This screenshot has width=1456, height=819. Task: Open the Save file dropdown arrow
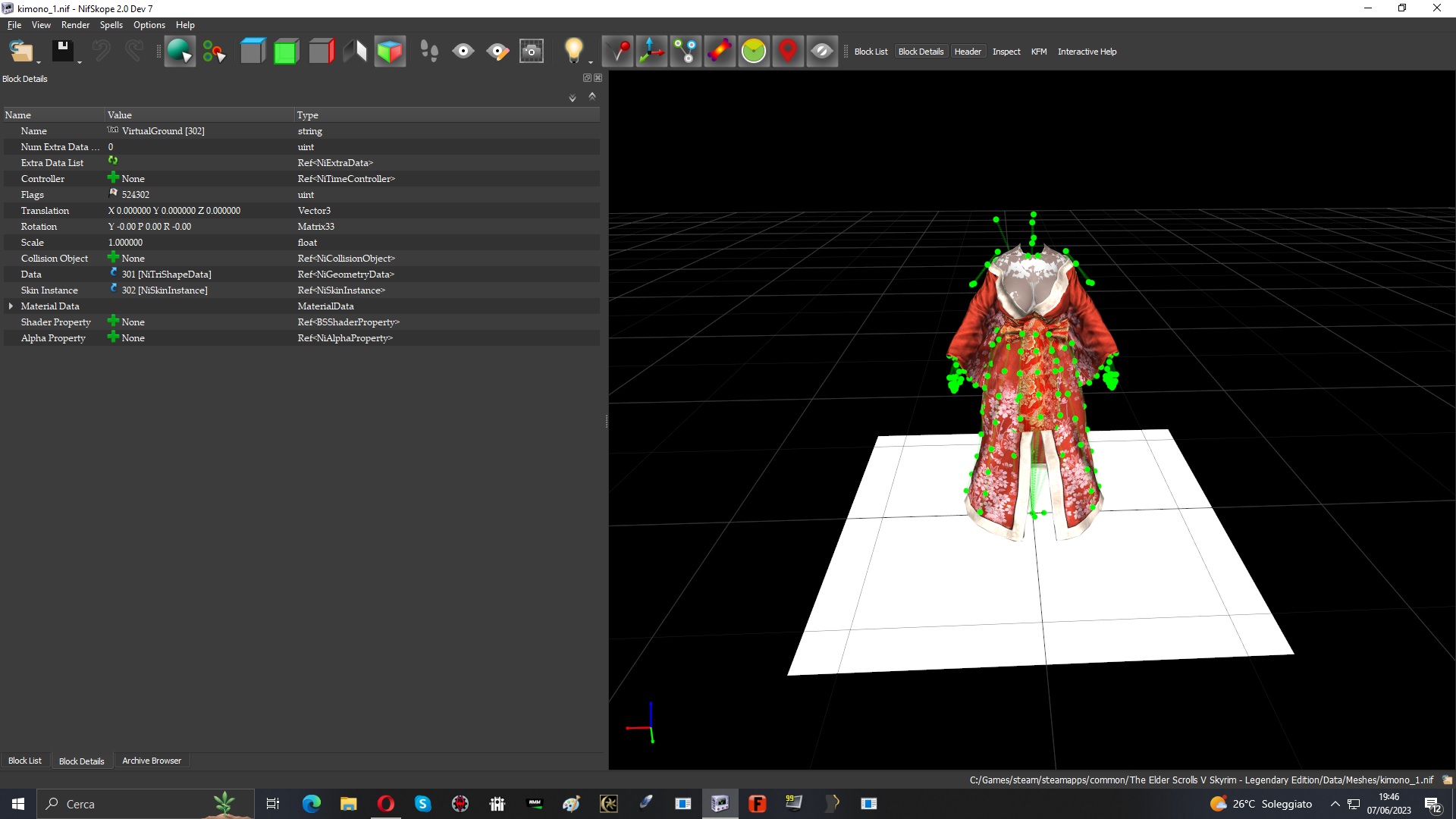pyautogui.click(x=80, y=62)
